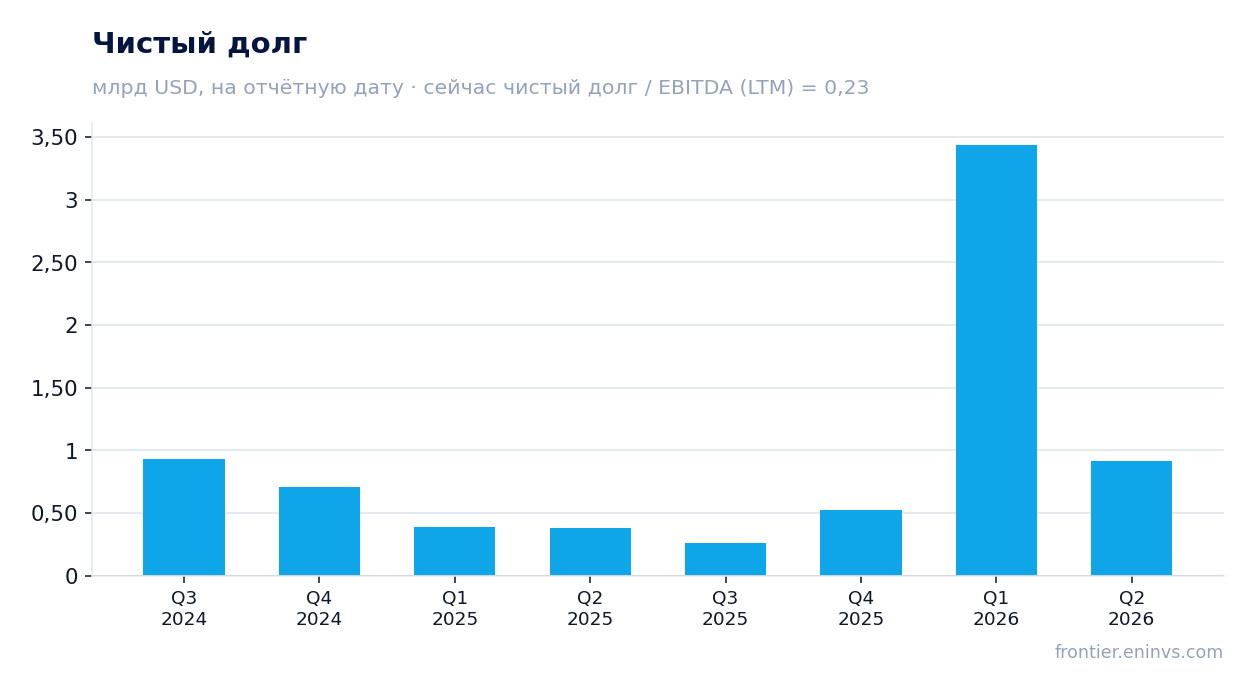This screenshot has width=1254, height=693.
Task: Click the y-axis label 2
Action: pos(71,325)
